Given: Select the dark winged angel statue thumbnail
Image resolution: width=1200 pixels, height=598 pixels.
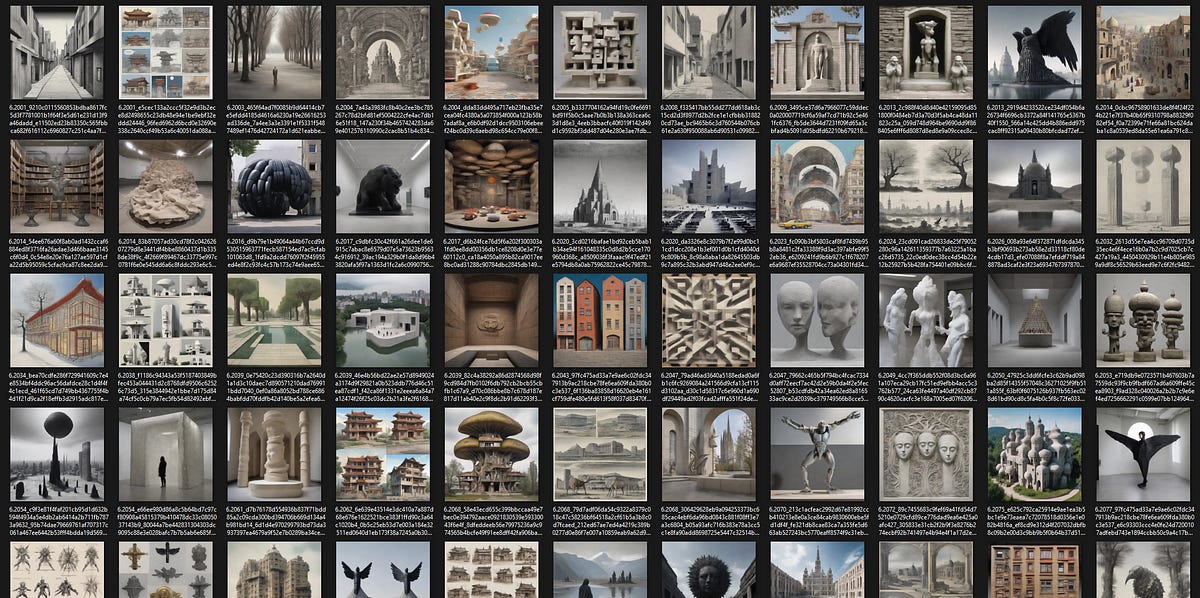Looking at the screenshot, I should tap(1035, 52).
